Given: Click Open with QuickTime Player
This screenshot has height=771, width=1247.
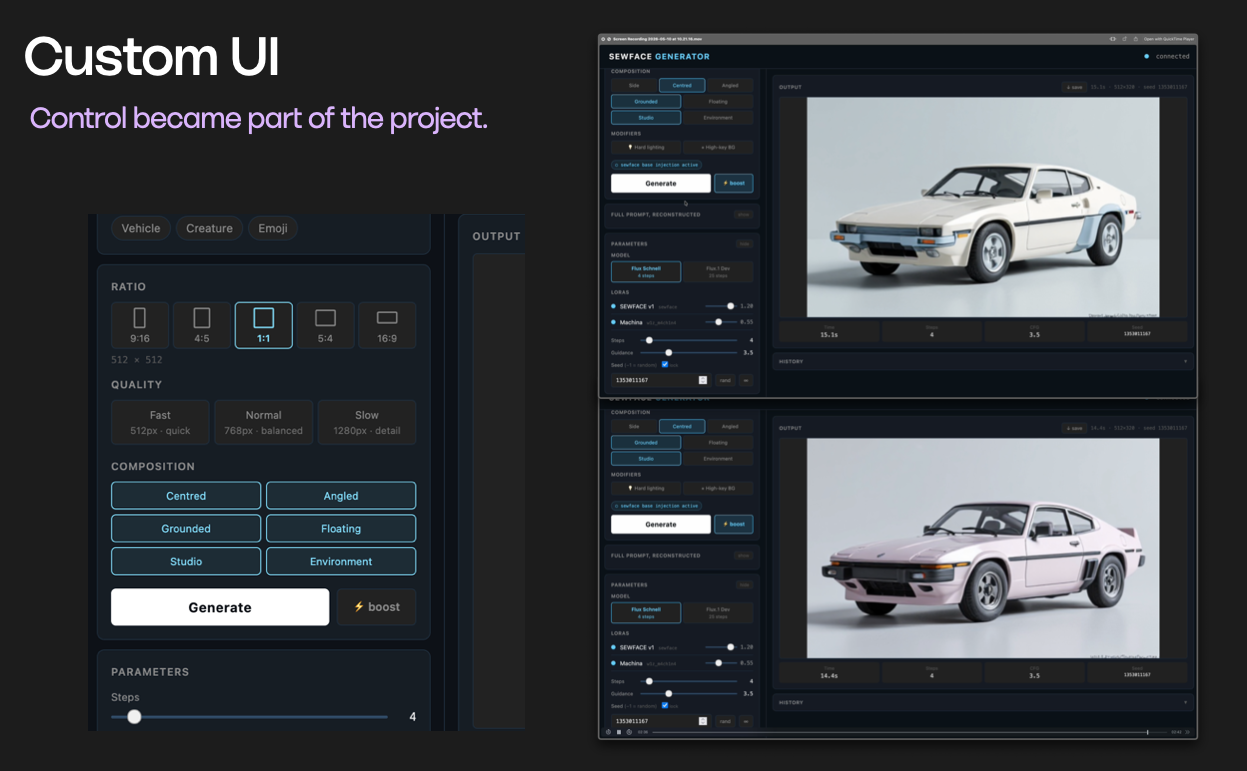Looking at the screenshot, I should 1168,39.
